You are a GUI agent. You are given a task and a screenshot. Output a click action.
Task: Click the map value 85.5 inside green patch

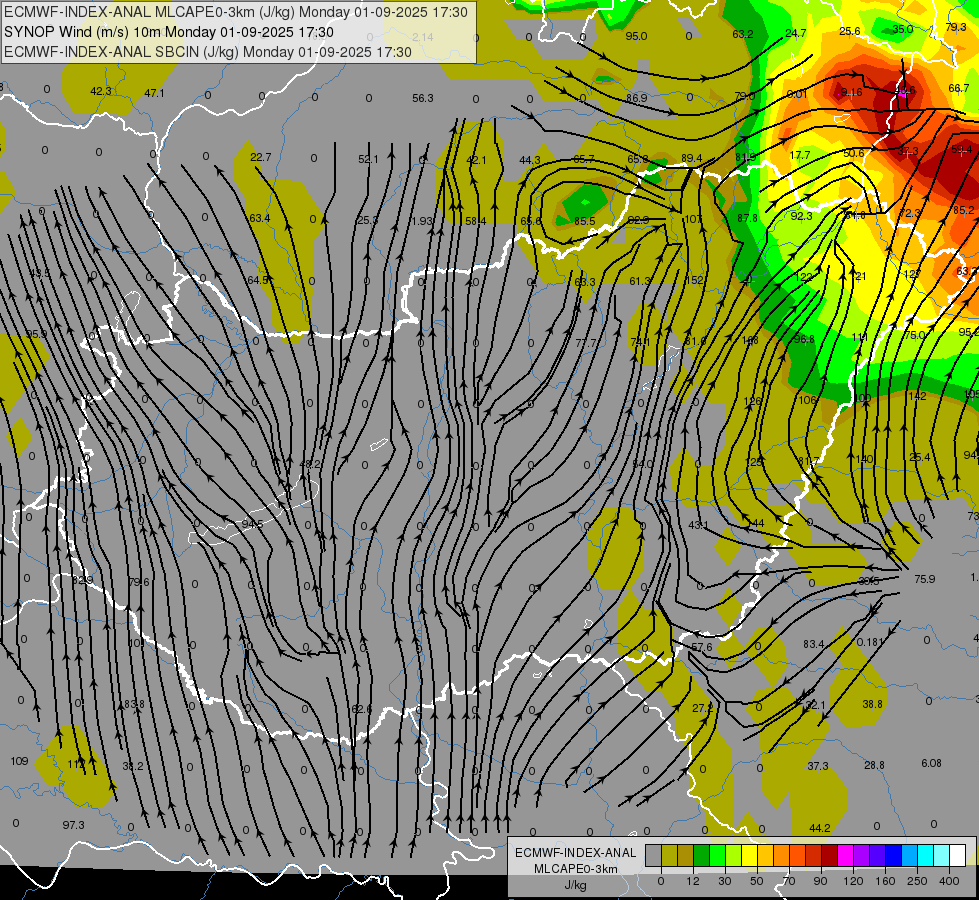584,221
